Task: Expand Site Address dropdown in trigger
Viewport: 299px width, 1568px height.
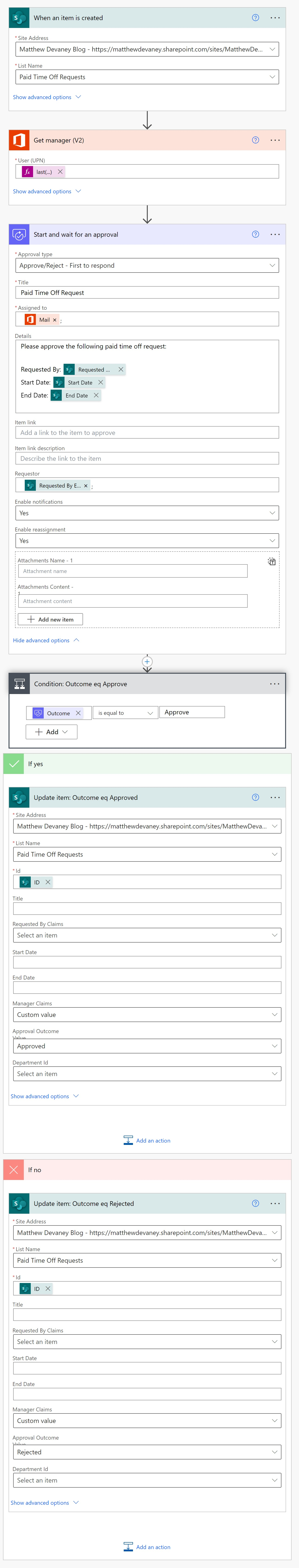Action: pyautogui.click(x=272, y=49)
